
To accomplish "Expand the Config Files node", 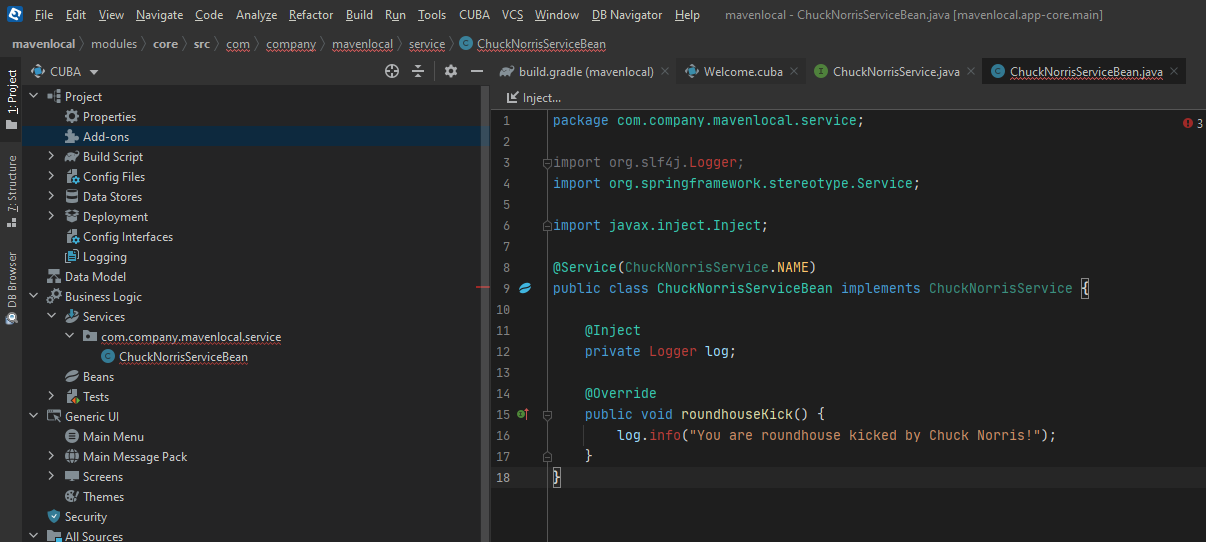I will [x=52, y=177].
